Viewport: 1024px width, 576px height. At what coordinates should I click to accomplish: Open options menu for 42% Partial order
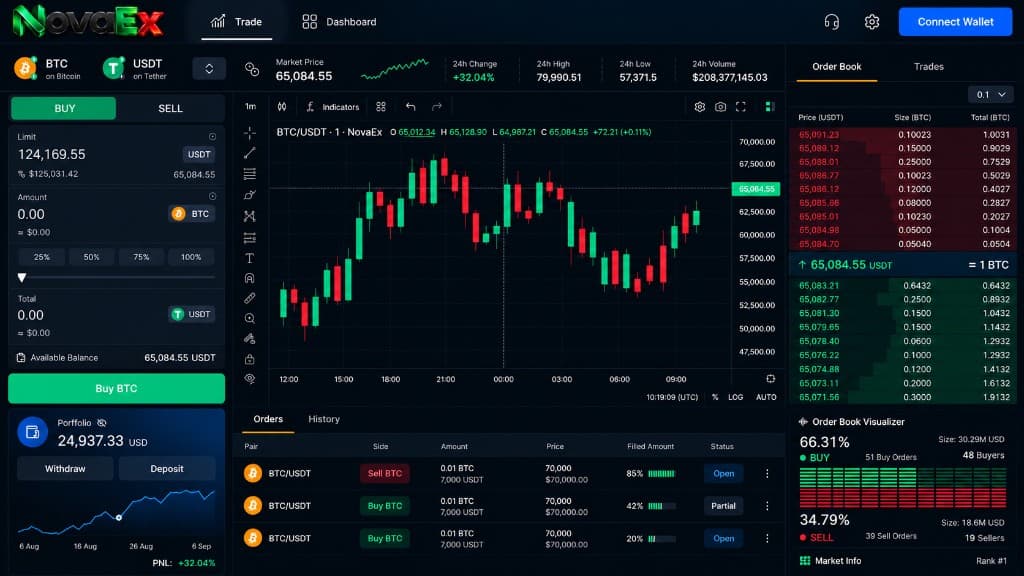(x=767, y=506)
